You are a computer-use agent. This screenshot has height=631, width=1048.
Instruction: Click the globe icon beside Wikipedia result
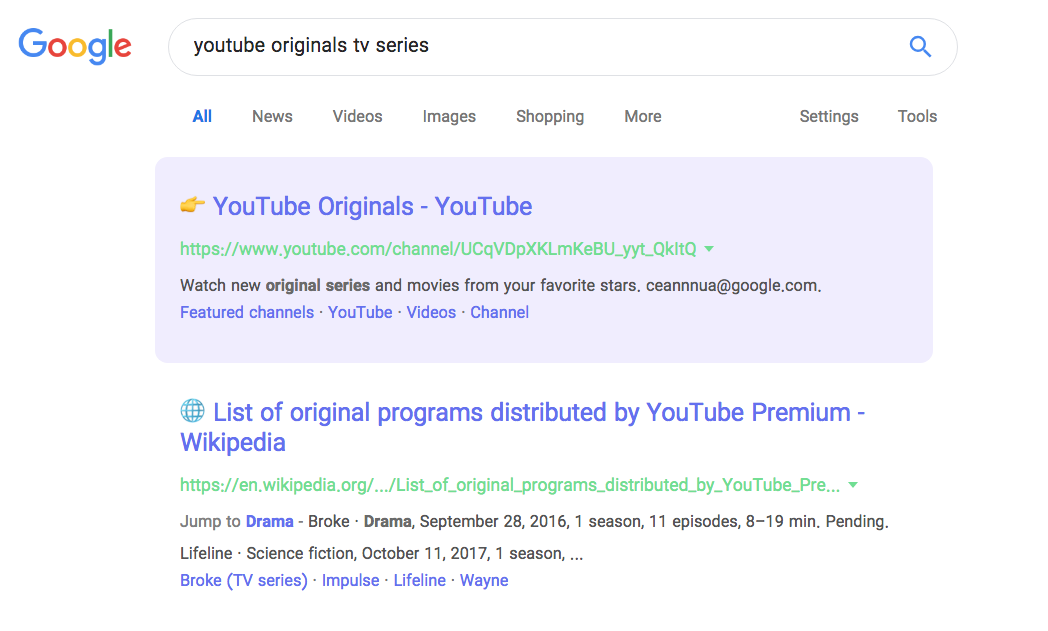[192, 410]
